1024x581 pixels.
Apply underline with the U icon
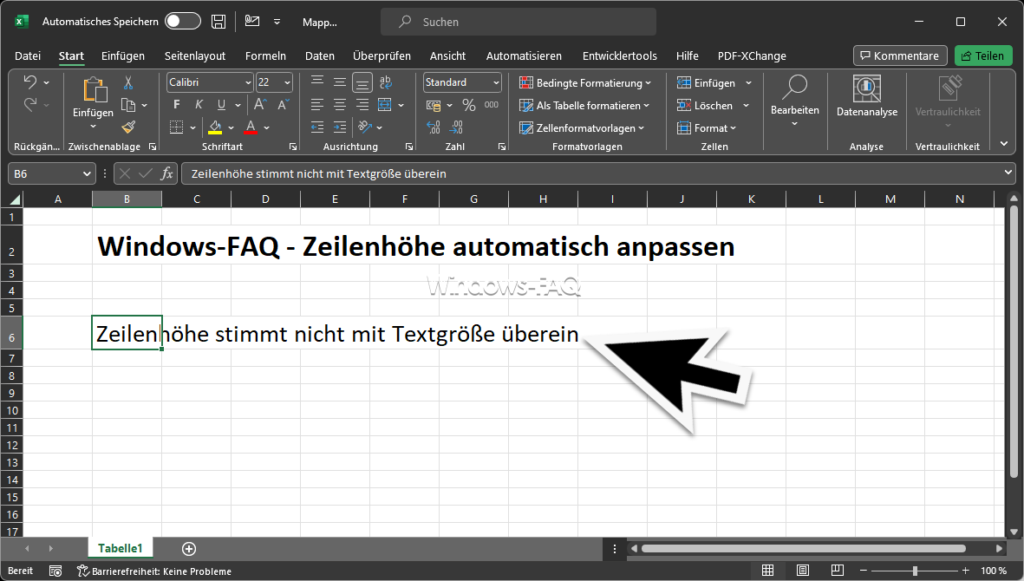point(221,104)
